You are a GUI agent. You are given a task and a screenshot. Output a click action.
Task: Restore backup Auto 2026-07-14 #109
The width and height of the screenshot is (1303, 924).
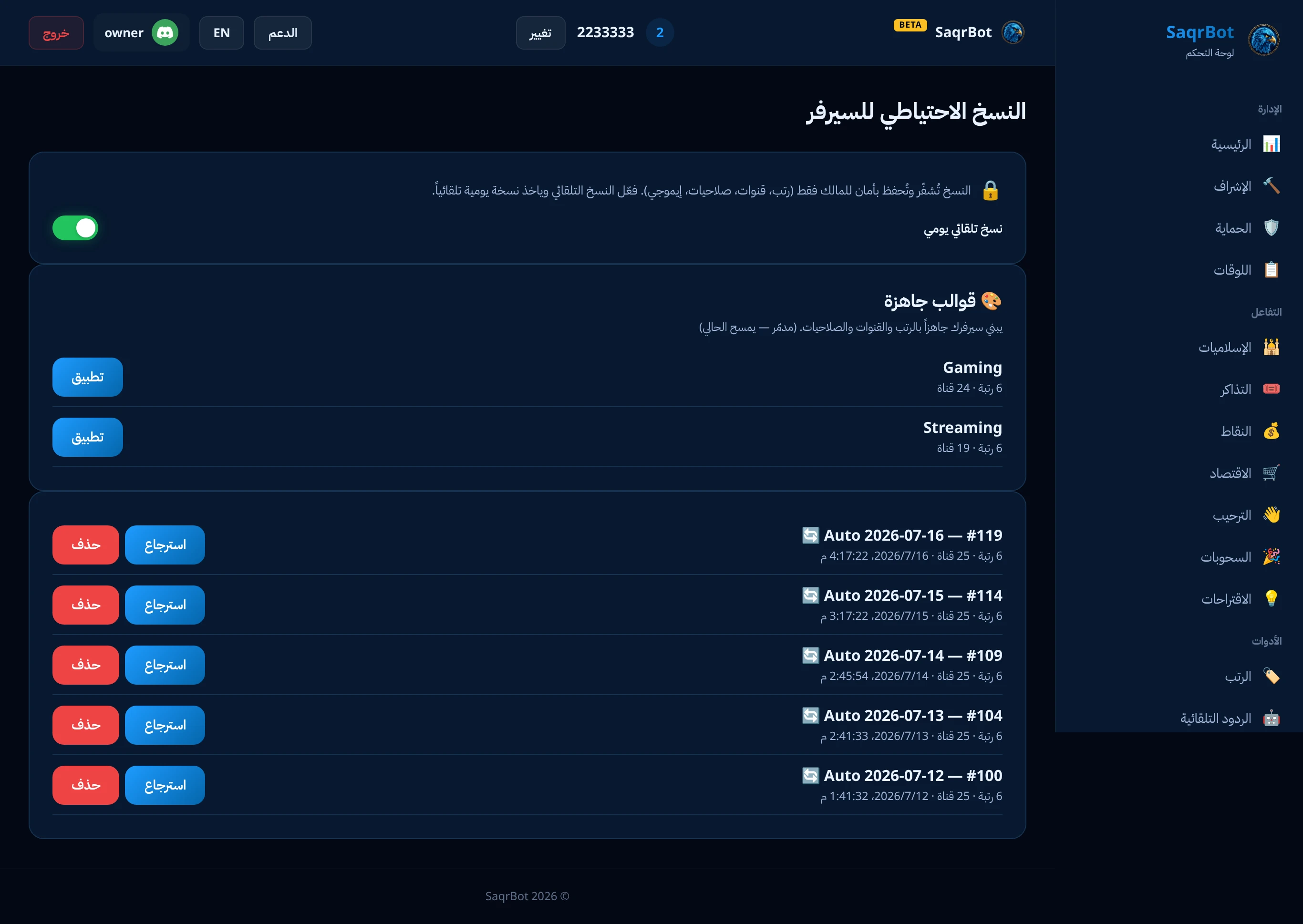[165, 665]
